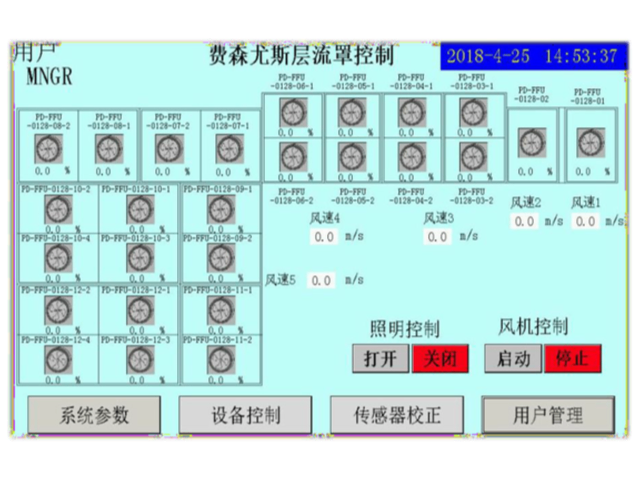Viewport: 640px width, 480px height.
Task: Click the 风速1 value field
Action: (x=585, y=222)
